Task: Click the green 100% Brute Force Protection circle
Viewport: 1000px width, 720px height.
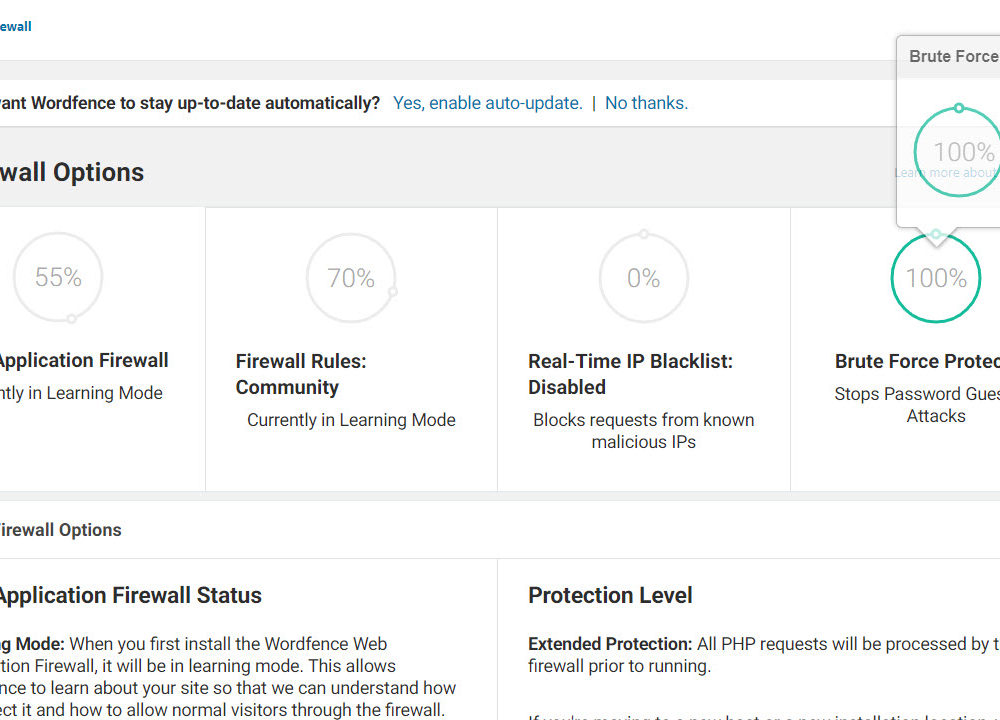Action: 935,278
